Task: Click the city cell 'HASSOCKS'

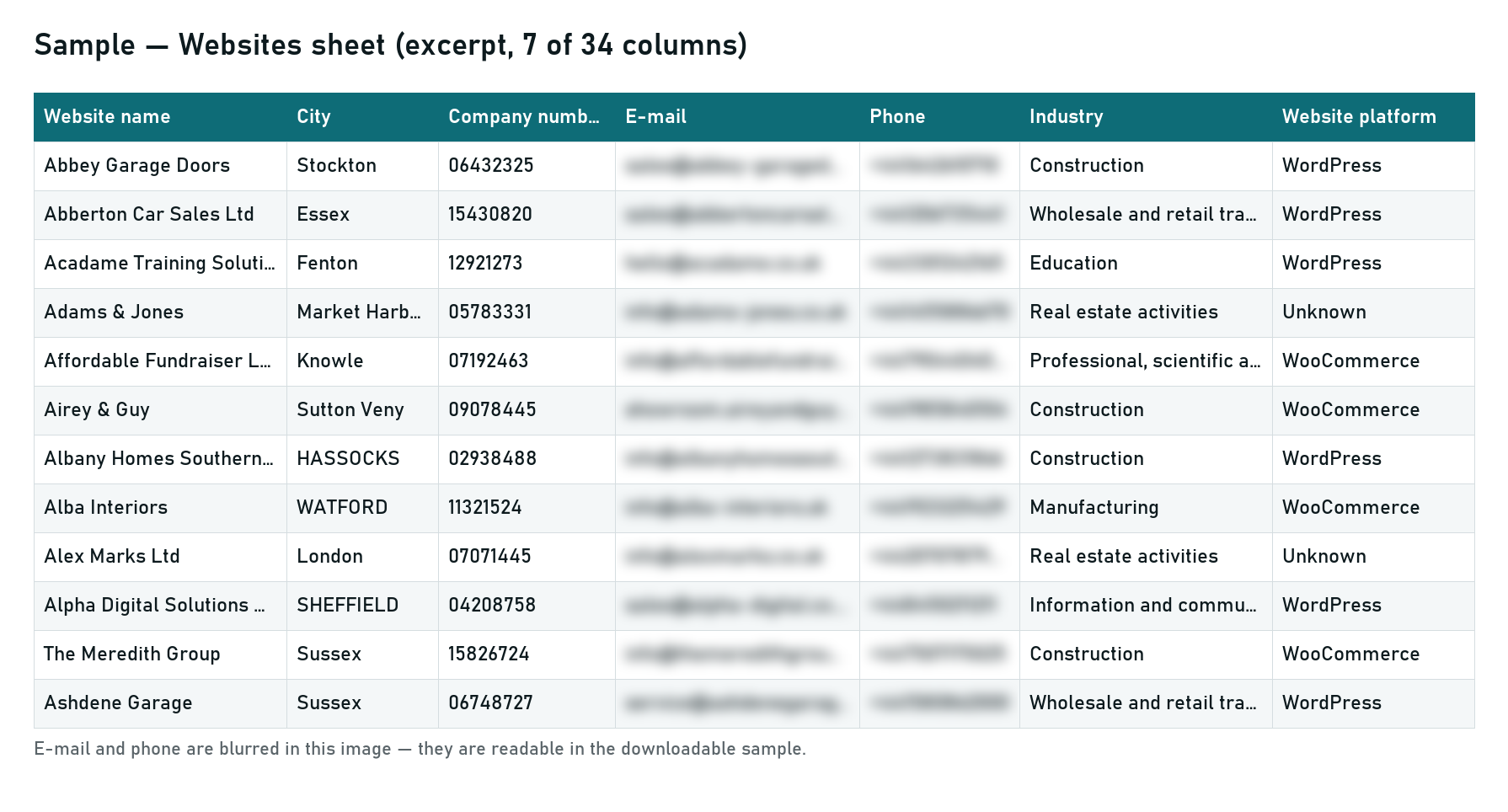Action: tap(362, 459)
